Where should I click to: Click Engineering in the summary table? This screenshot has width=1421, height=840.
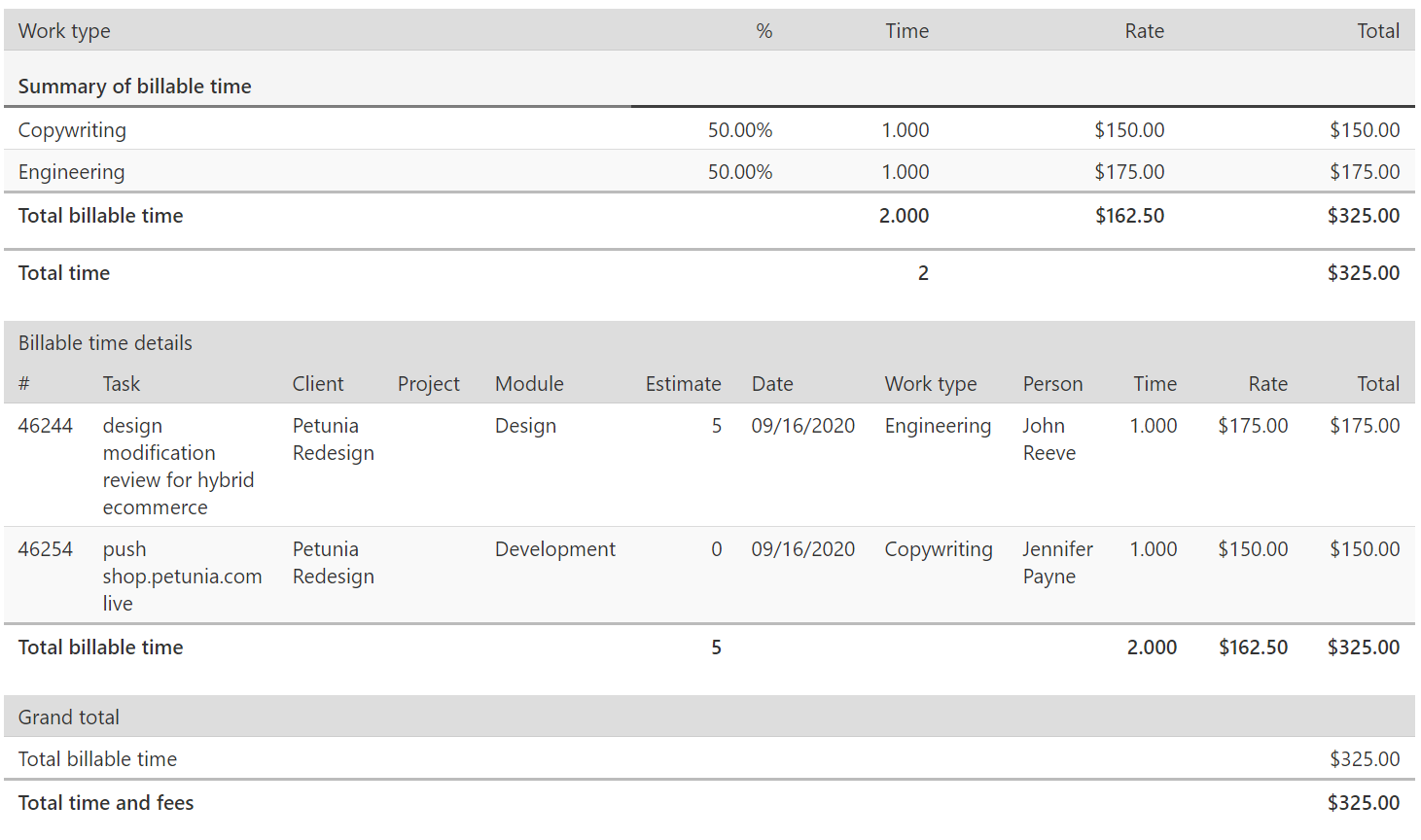point(71,172)
